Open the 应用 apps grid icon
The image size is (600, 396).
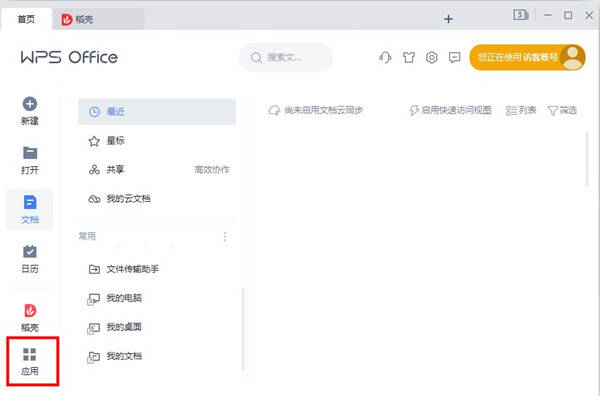[x=30, y=355]
